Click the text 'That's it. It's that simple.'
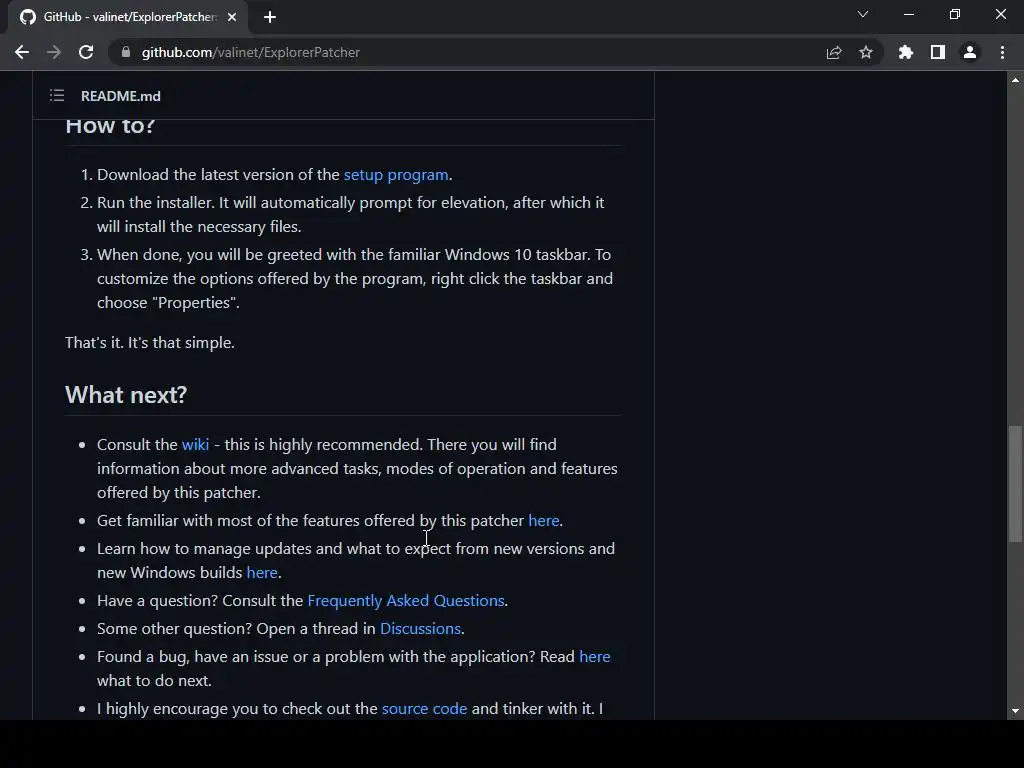The image size is (1024, 768). point(150,343)
